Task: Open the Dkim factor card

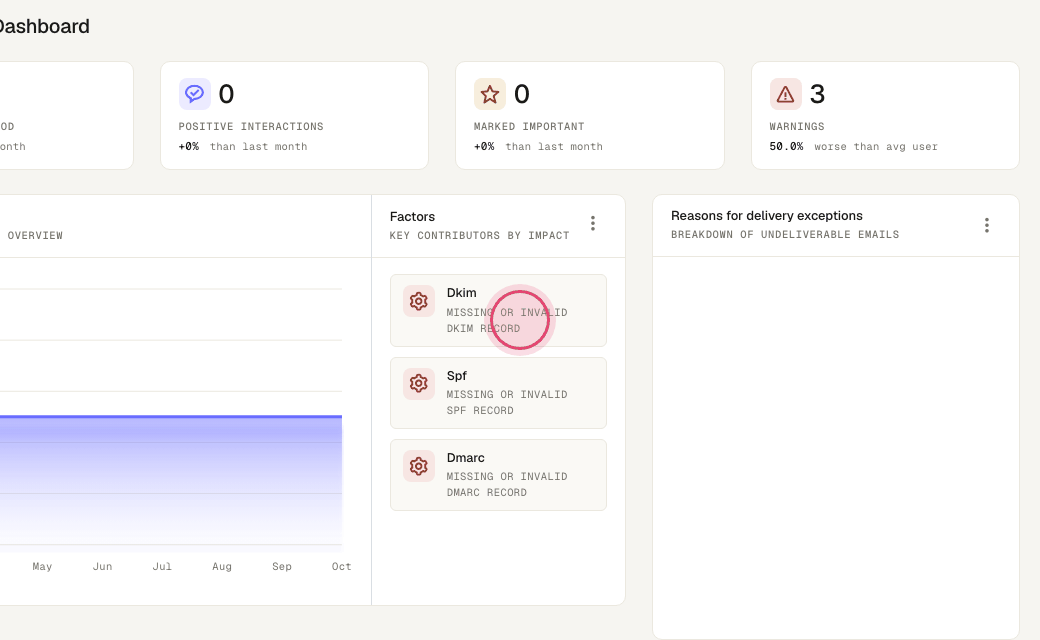Action: 498,310
